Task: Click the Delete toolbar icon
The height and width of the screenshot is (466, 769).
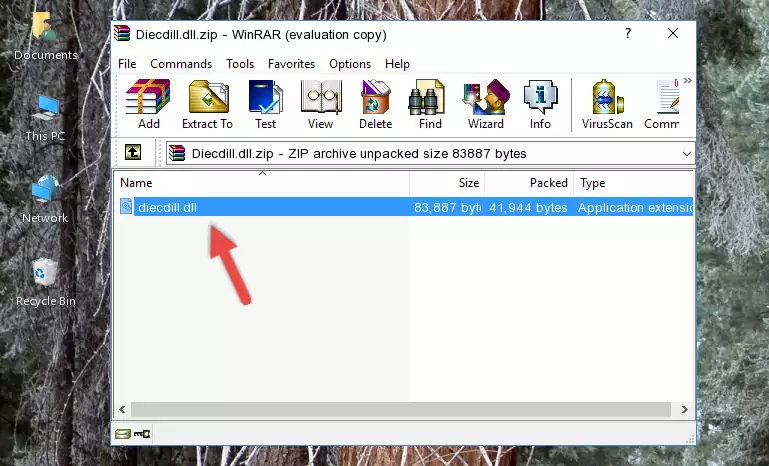Action: click(x=375, y=104)
